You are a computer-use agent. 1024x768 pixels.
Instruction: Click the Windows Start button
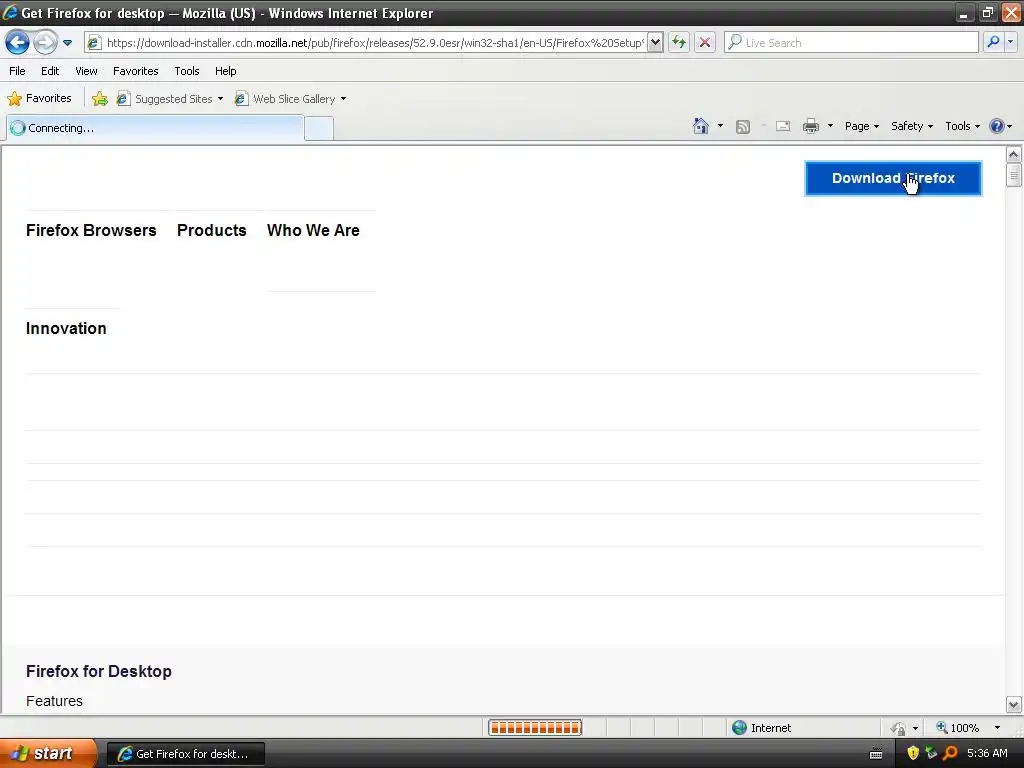(x=47, y=754)
